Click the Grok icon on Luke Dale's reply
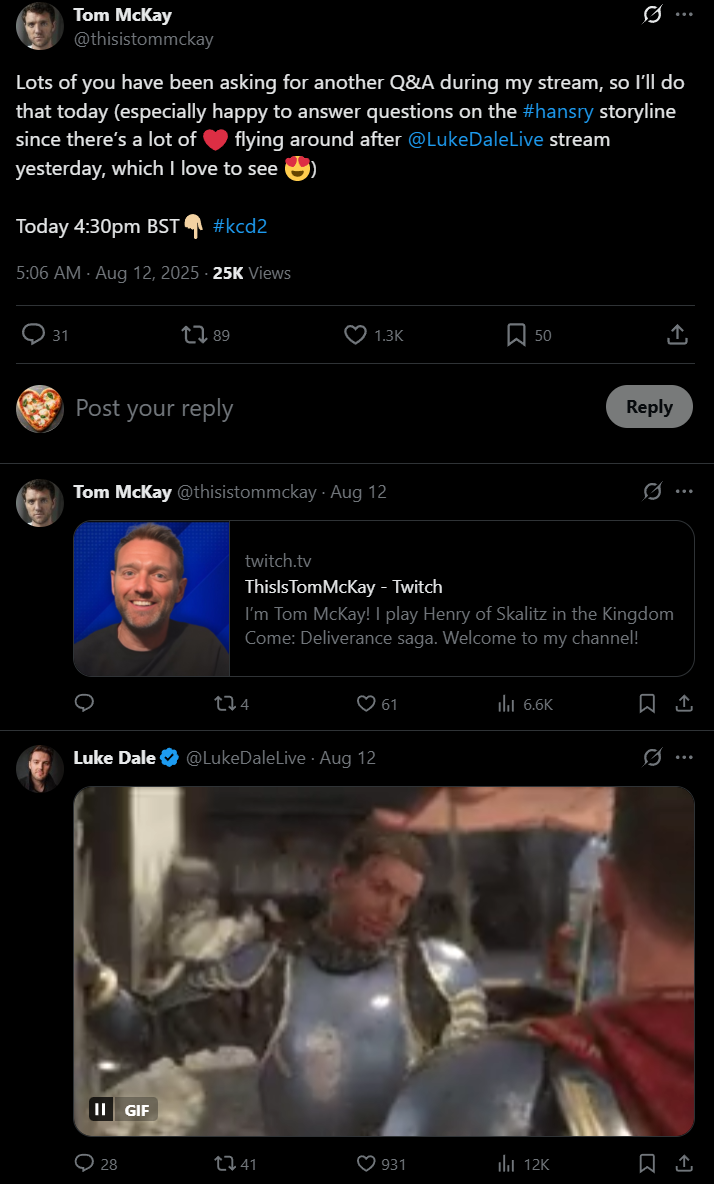Image resolution: width=714 pixels, height=1184 pixels. click(652, 757)
